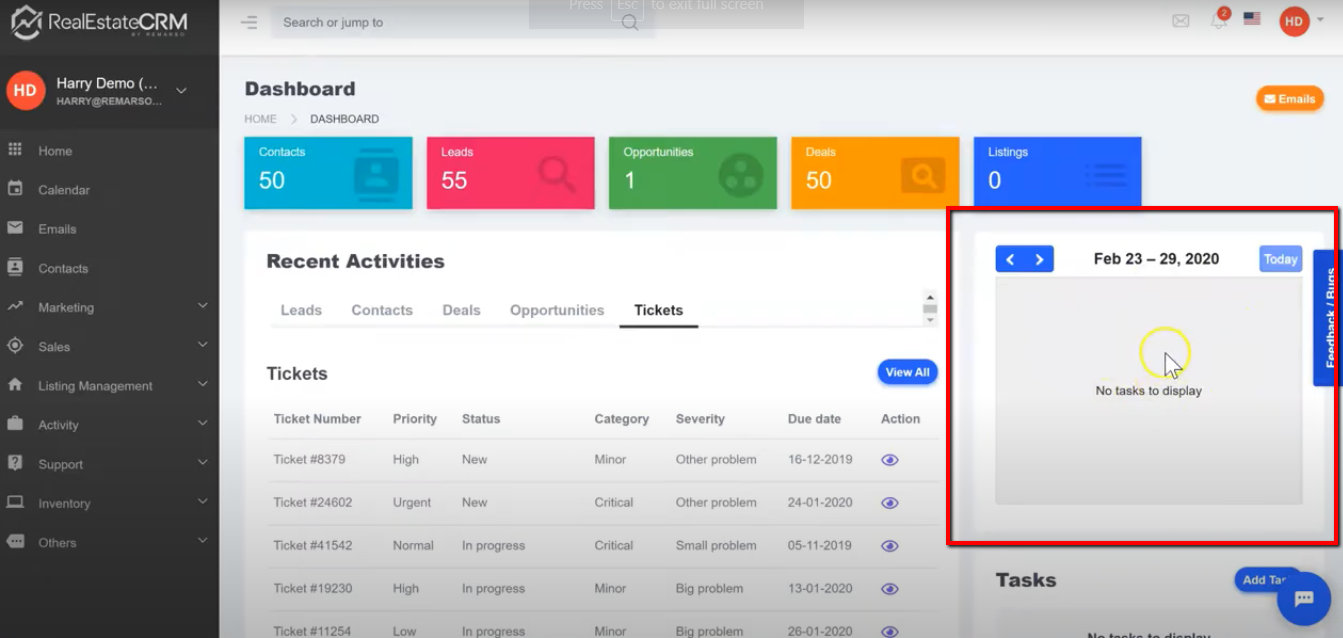Open the chat bubble widget
The width and height of the screenshot is (1343, 638).
click(1304, 599)
